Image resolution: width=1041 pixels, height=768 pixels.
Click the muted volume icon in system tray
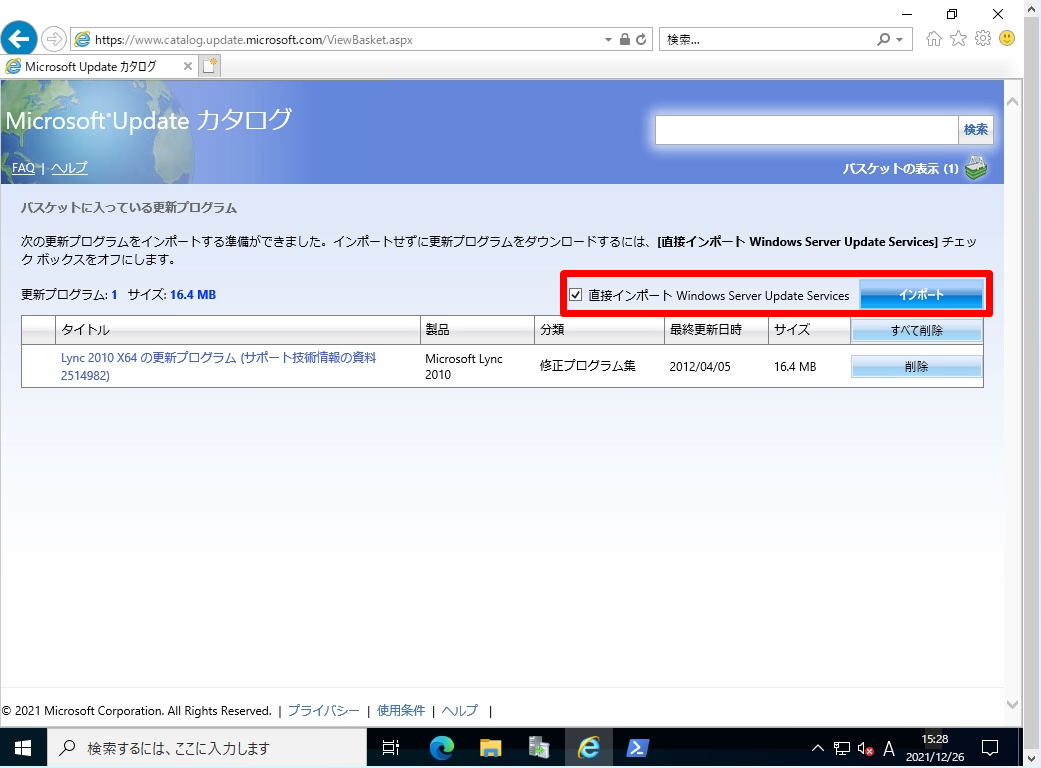(866, 749)
